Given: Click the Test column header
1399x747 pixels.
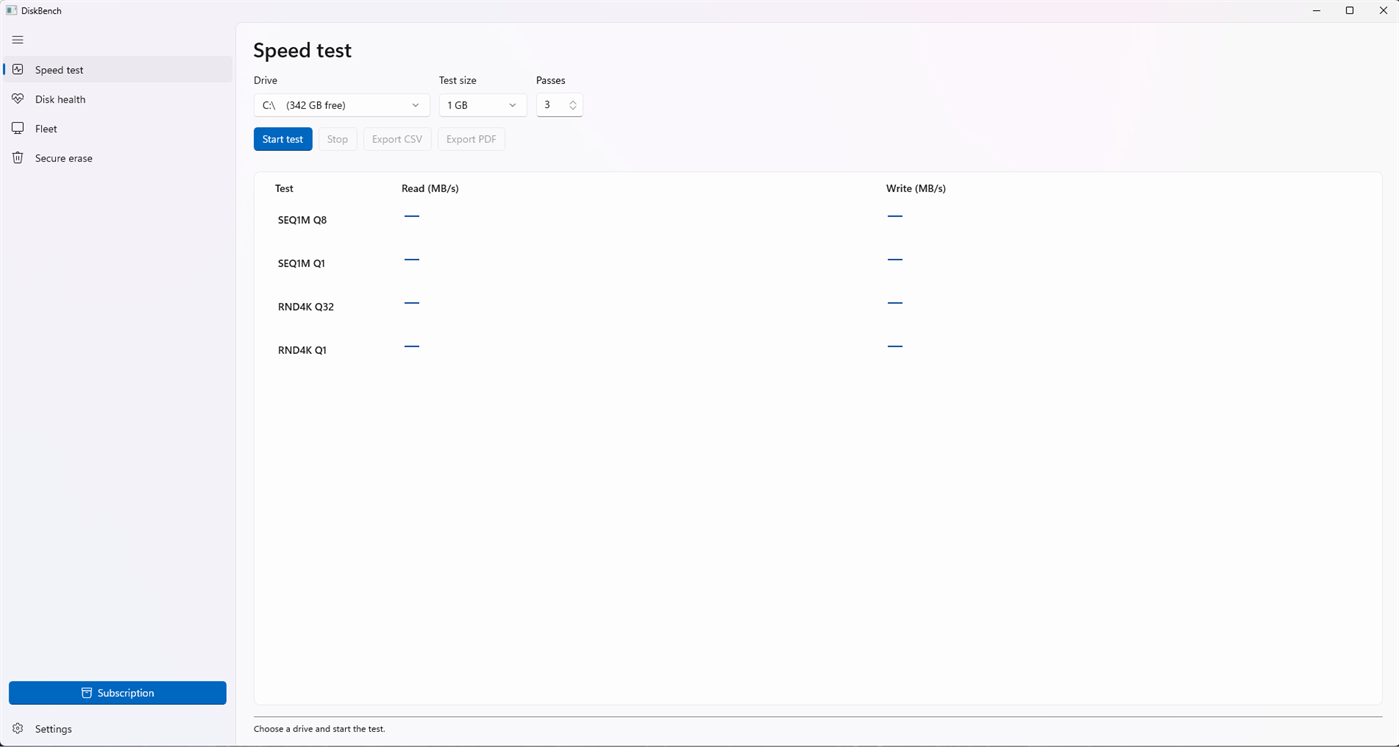Looking at the screenshot, I should coord(284,188).
